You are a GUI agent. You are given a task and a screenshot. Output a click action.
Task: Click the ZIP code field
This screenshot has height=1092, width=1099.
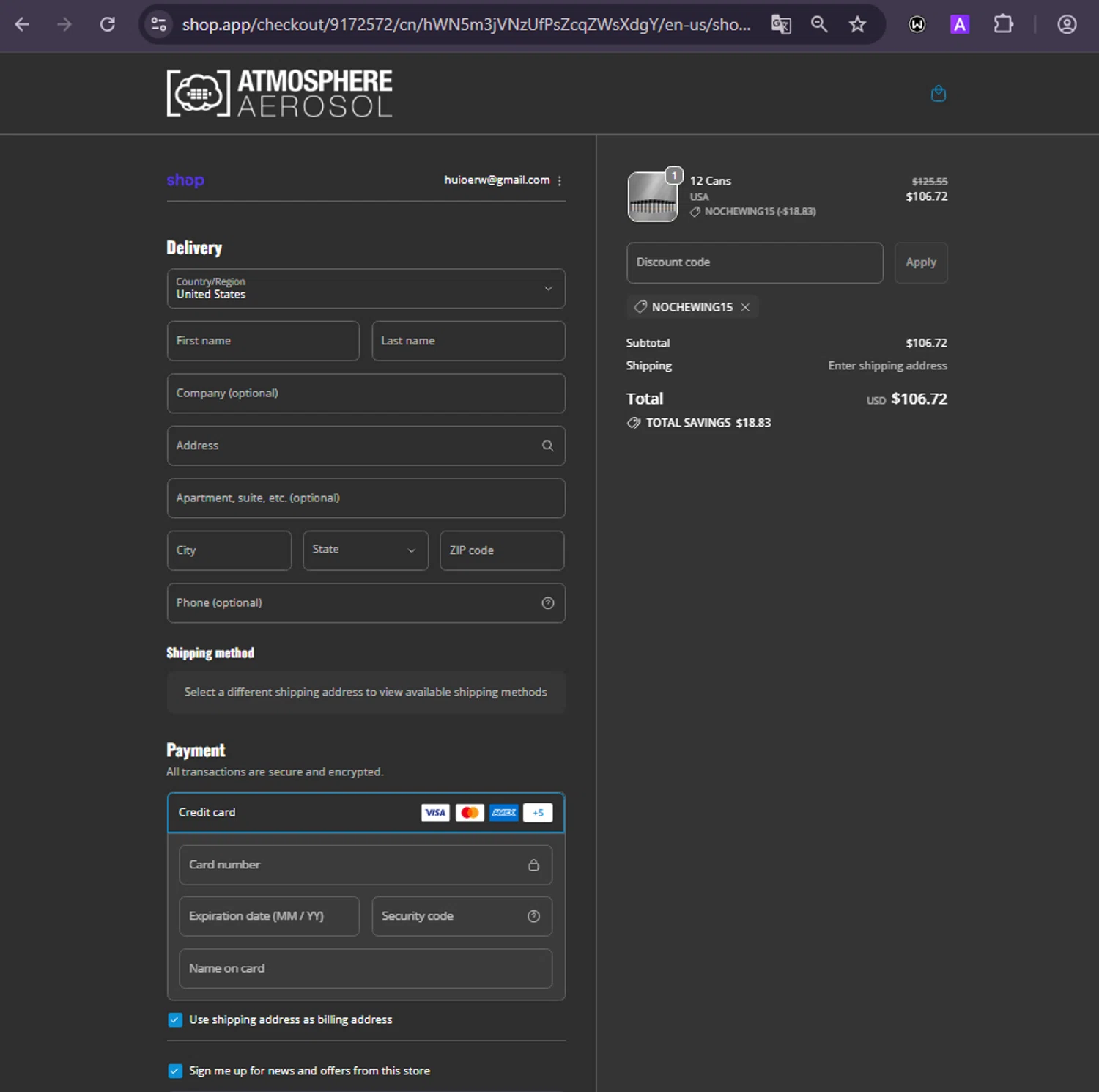(x=502, y=550)
